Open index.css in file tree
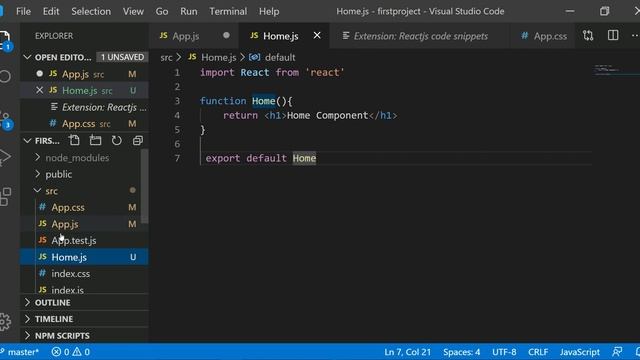Viewport: 640px width, 360px height. pyautogui.click(x=84, y=273)
